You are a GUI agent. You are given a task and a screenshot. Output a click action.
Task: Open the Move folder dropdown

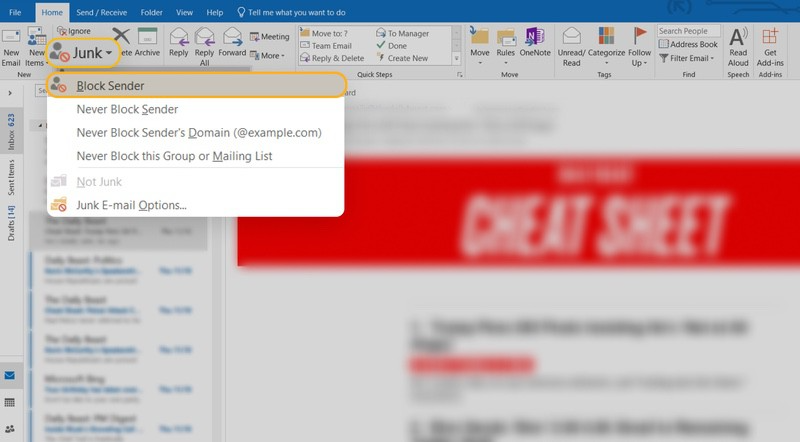click(480, 47)
